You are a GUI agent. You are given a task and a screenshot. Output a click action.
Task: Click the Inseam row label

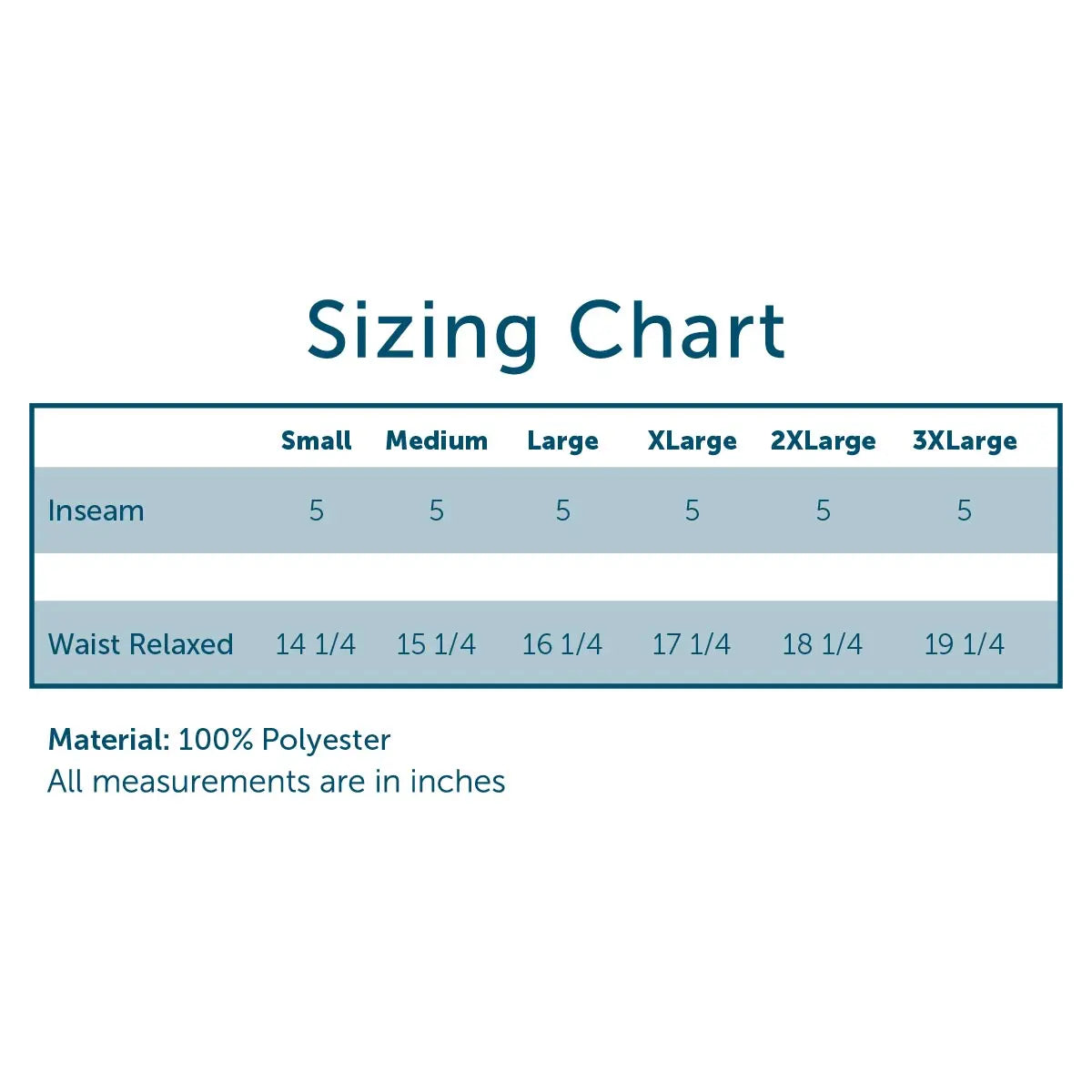(96, 511)
